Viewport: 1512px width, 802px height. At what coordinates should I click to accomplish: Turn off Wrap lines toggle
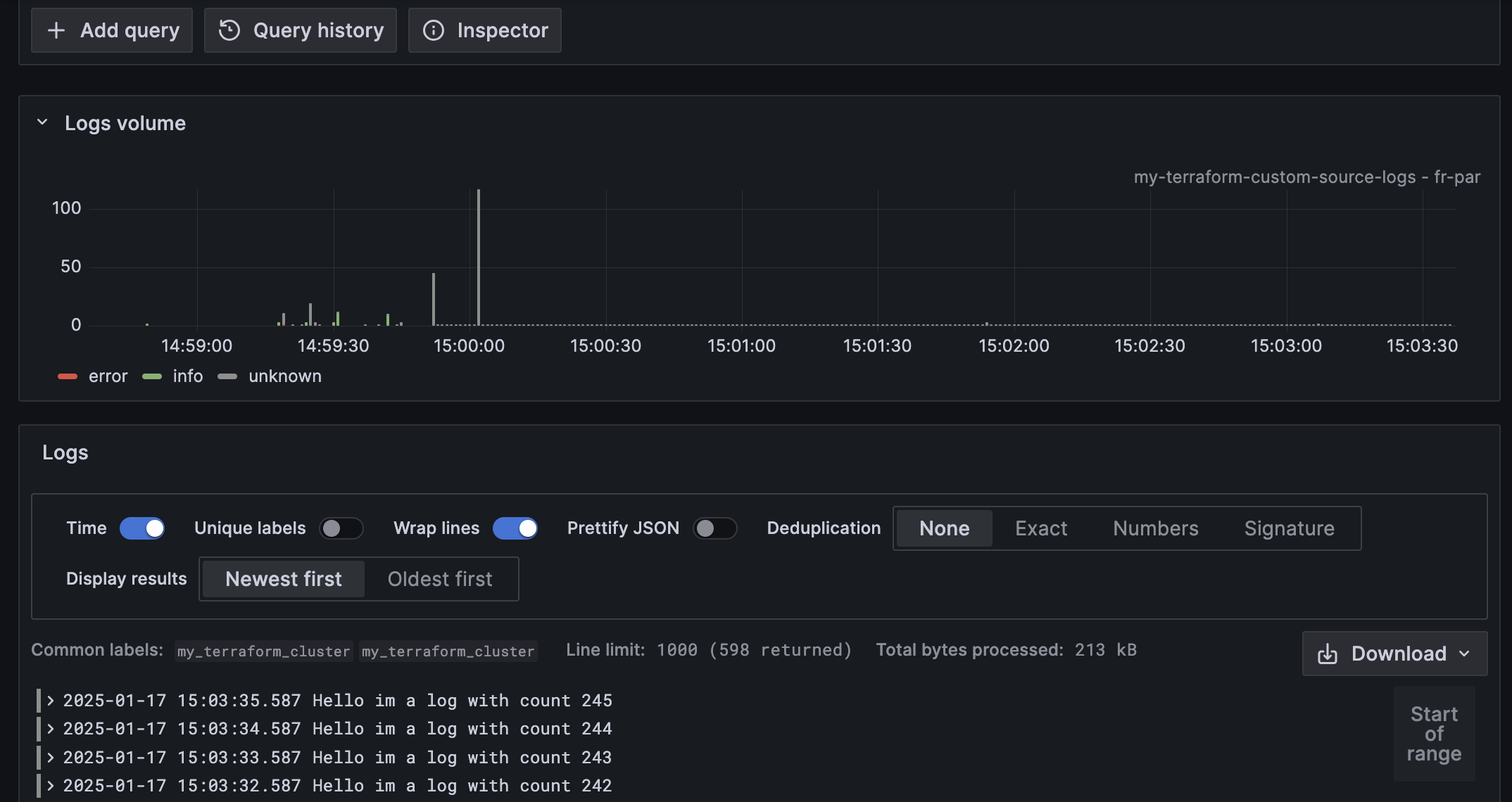click(515, 528)
